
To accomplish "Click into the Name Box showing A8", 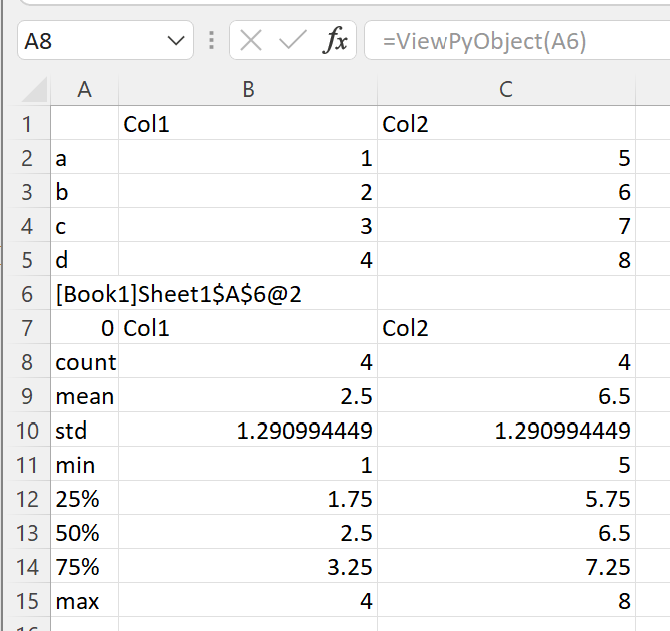I will click(92, 41).
